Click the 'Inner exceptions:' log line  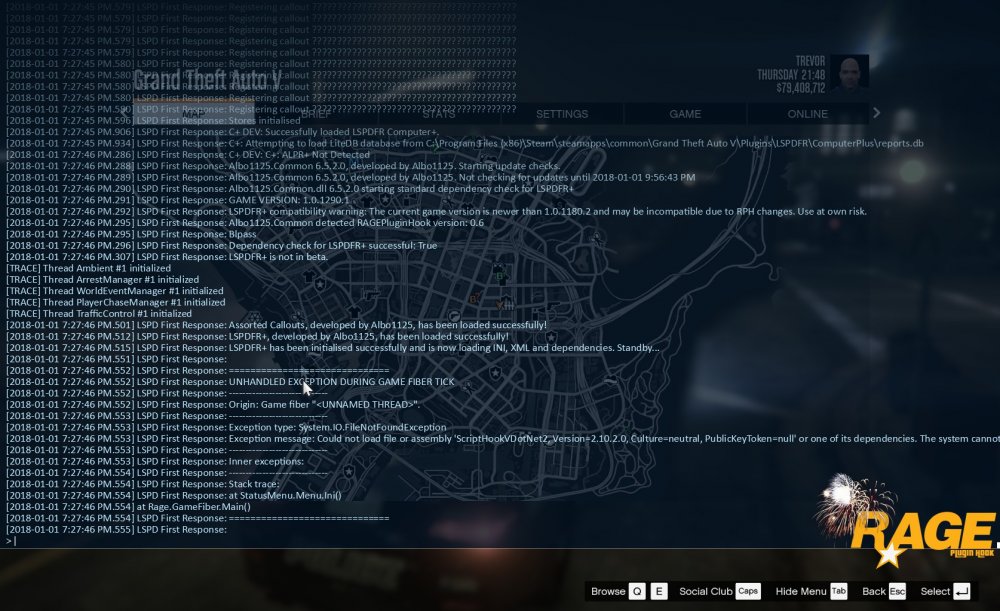(x=155, y=461)
